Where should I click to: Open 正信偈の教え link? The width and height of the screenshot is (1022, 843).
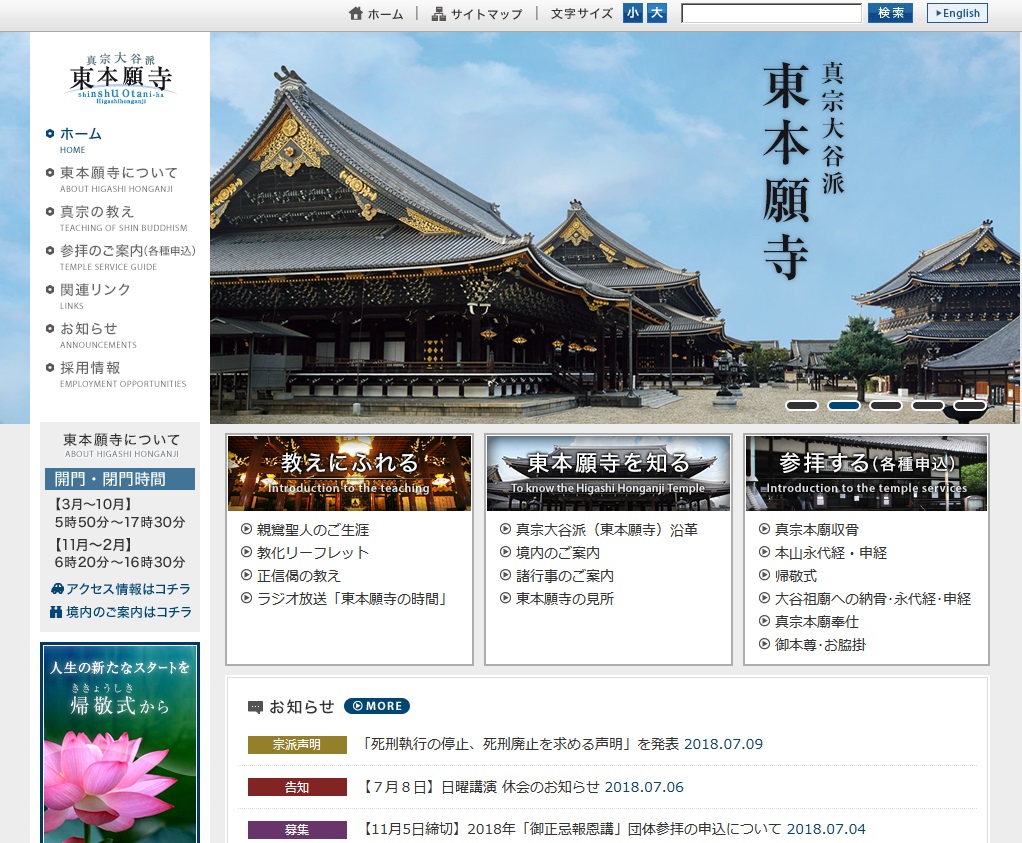pyautogui.click(x=299, y=576)
